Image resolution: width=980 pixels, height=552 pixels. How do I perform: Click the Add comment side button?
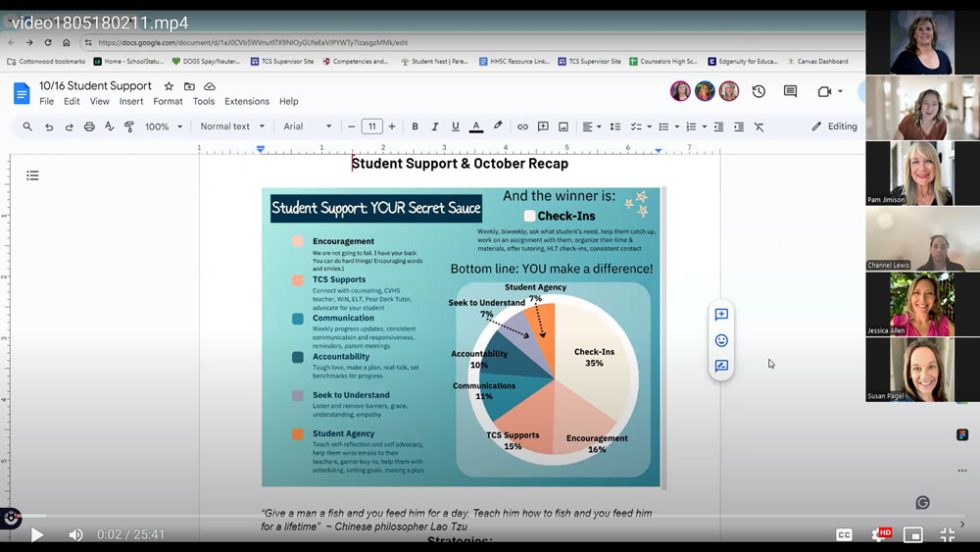tap(721, 314)
